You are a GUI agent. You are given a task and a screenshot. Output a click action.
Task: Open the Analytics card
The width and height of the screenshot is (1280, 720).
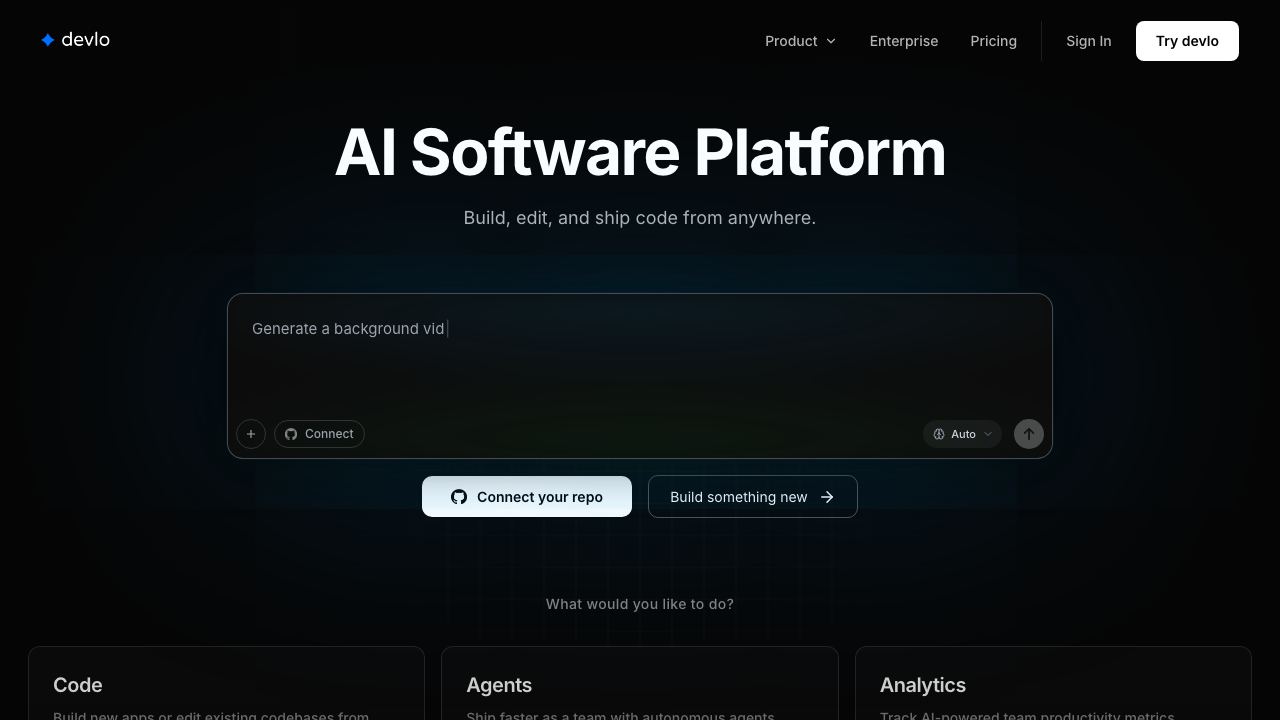(1053, 684)
